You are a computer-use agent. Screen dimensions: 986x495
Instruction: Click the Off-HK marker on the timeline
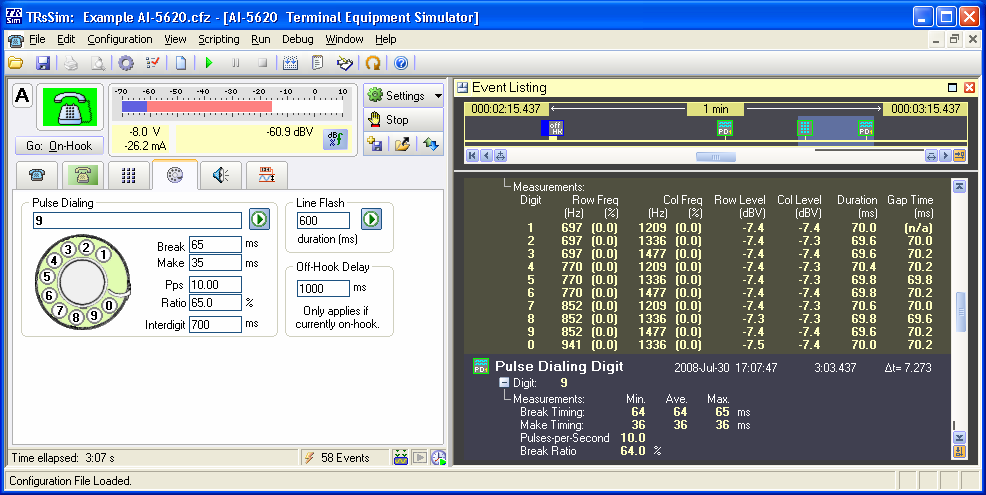coord(553,128)
